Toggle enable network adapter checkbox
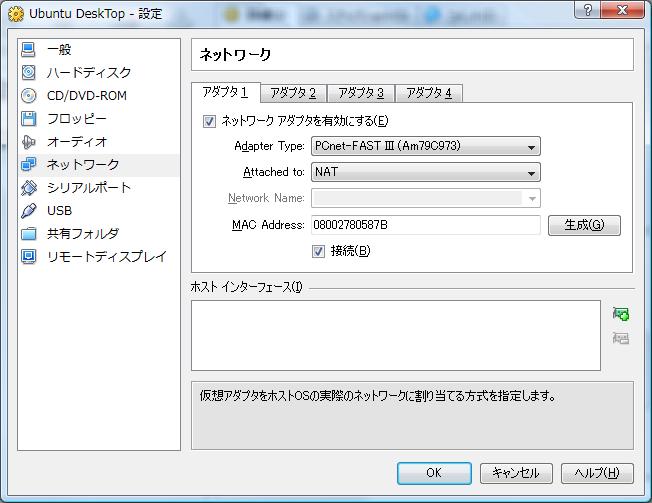Viewport: 652px width, 503px height. coord(209,121)
